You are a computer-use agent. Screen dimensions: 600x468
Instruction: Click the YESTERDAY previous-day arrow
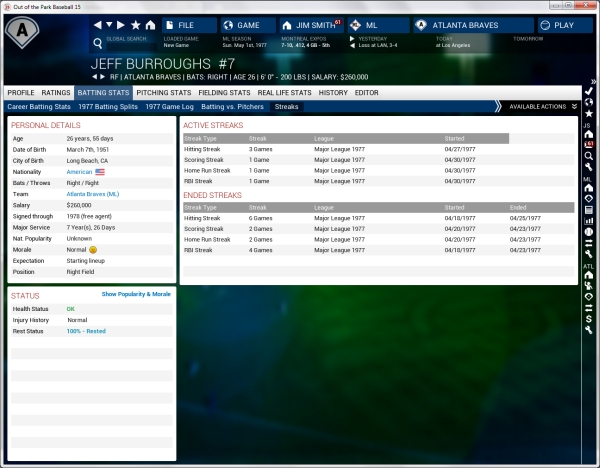coord(352,46)
